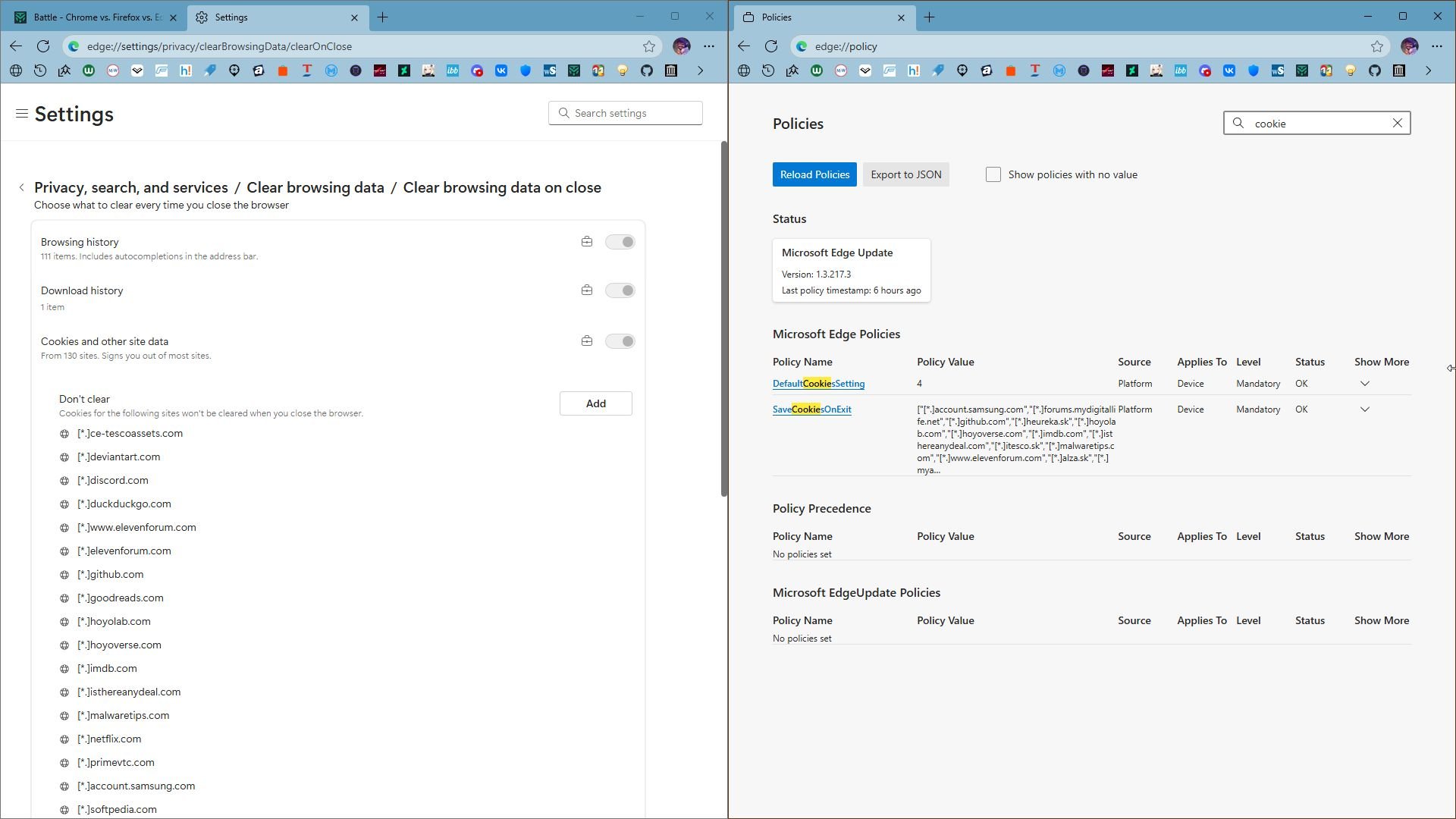The width and height of the screenshot is (1456, 819).
Task: Open profile avatar in the Settings window
Action: click(682, 46)
